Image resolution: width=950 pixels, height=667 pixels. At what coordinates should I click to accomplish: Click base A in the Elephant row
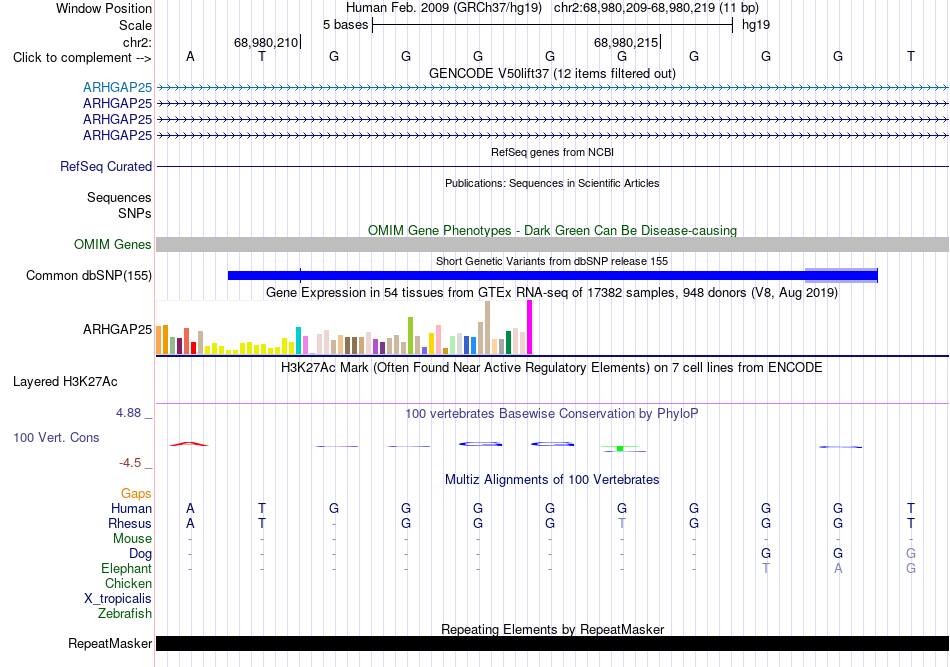point(838,568)
